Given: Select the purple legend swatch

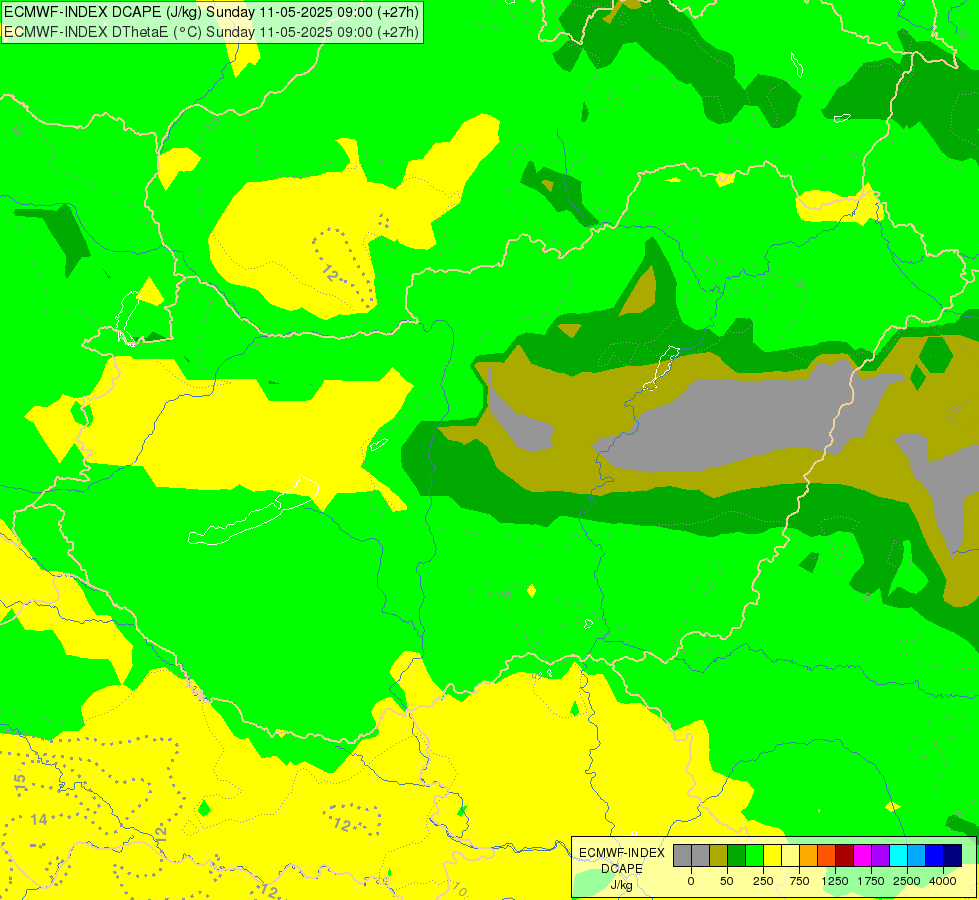Looking at the screenshot, I should pos(881,856).
